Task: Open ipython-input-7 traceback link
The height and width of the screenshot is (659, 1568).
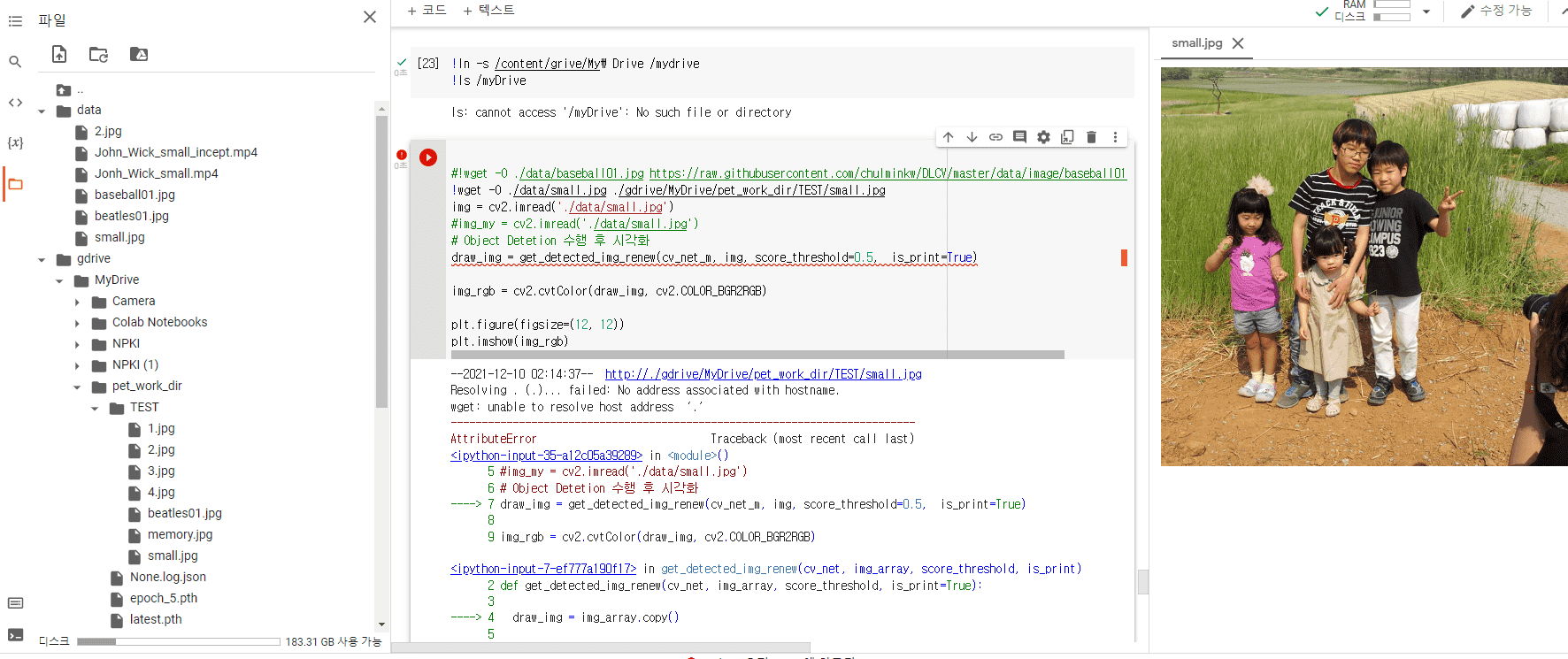Action: click(x=543, y=569)
